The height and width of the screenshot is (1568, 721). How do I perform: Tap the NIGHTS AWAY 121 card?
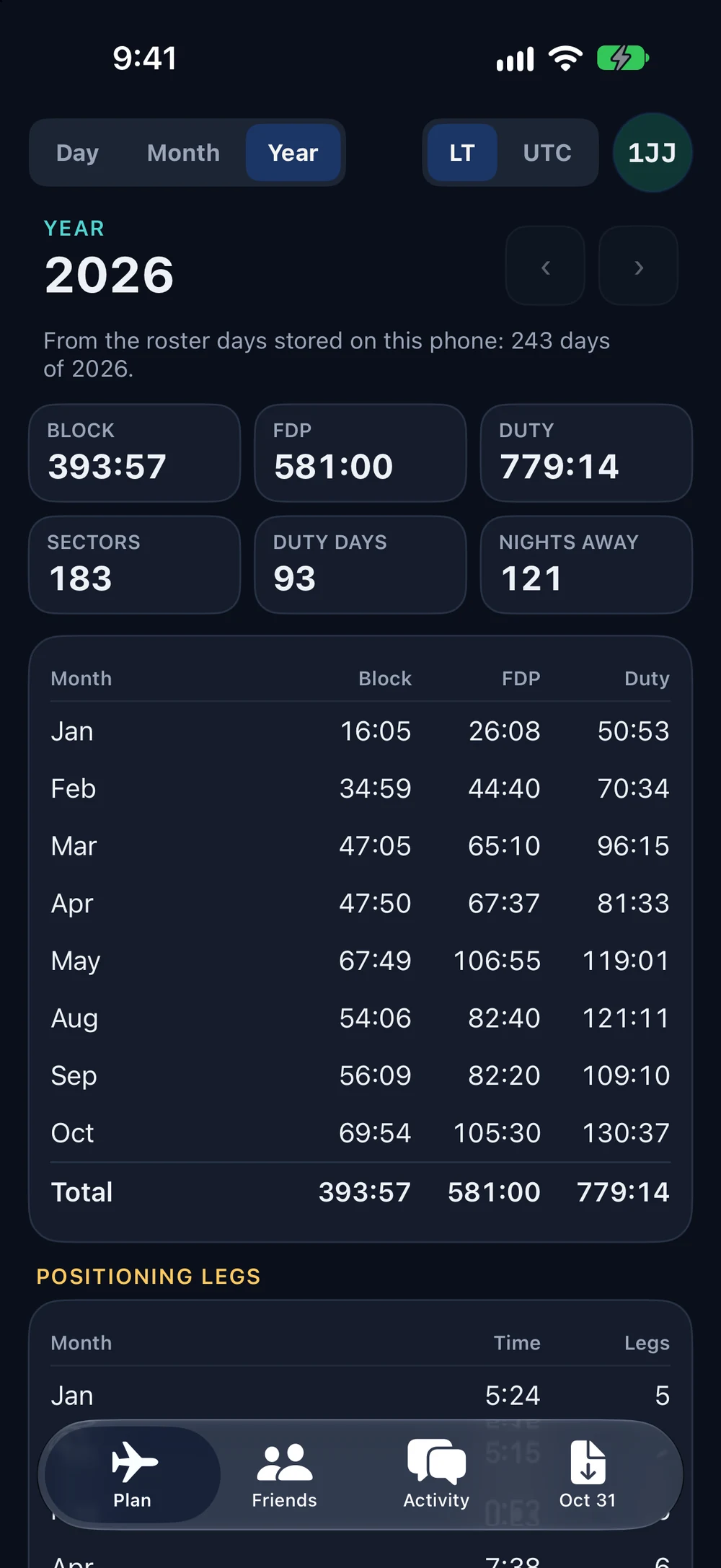pyautogui.click(x=586, y=565)
